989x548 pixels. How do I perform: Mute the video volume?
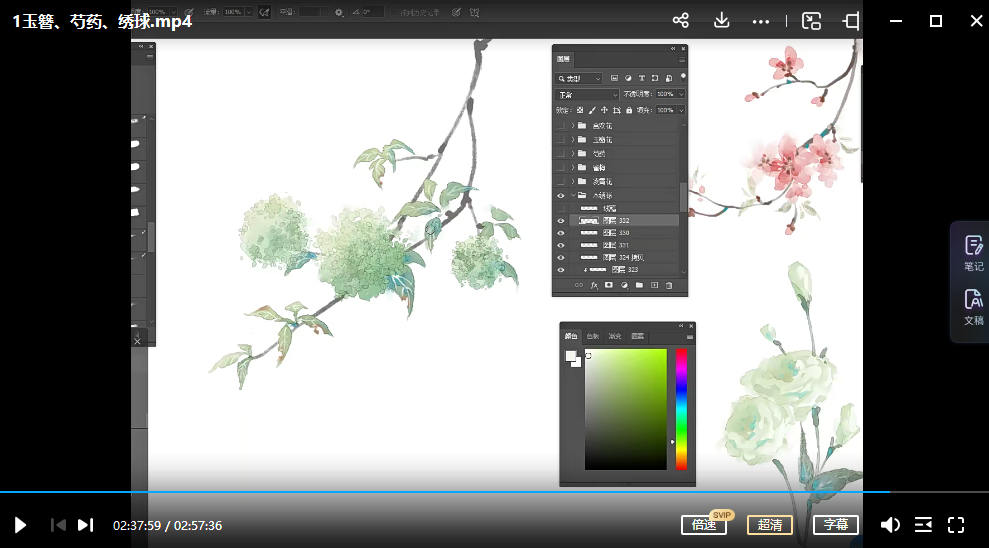pos(889,525)
